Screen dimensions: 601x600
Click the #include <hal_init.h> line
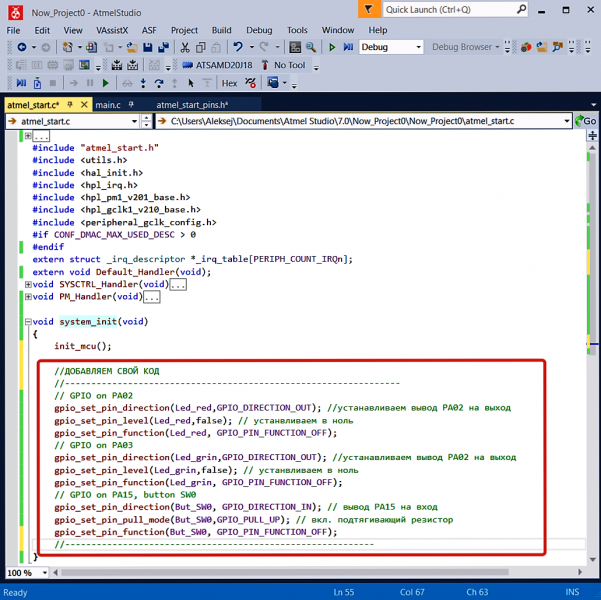click(x=87, y=173)
